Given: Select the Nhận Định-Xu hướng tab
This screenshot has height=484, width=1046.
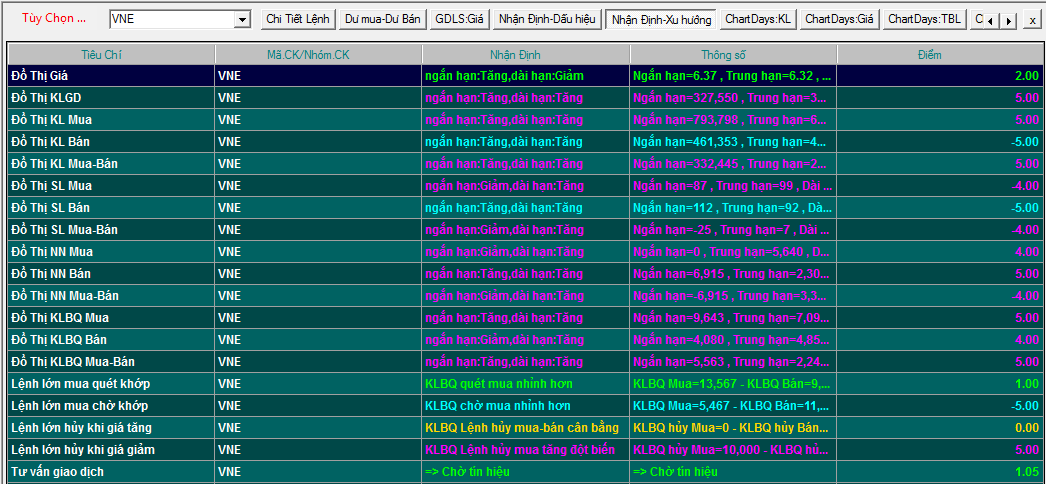Looking at the screenshot, I should pyautogui.click(x=661, y=19).
